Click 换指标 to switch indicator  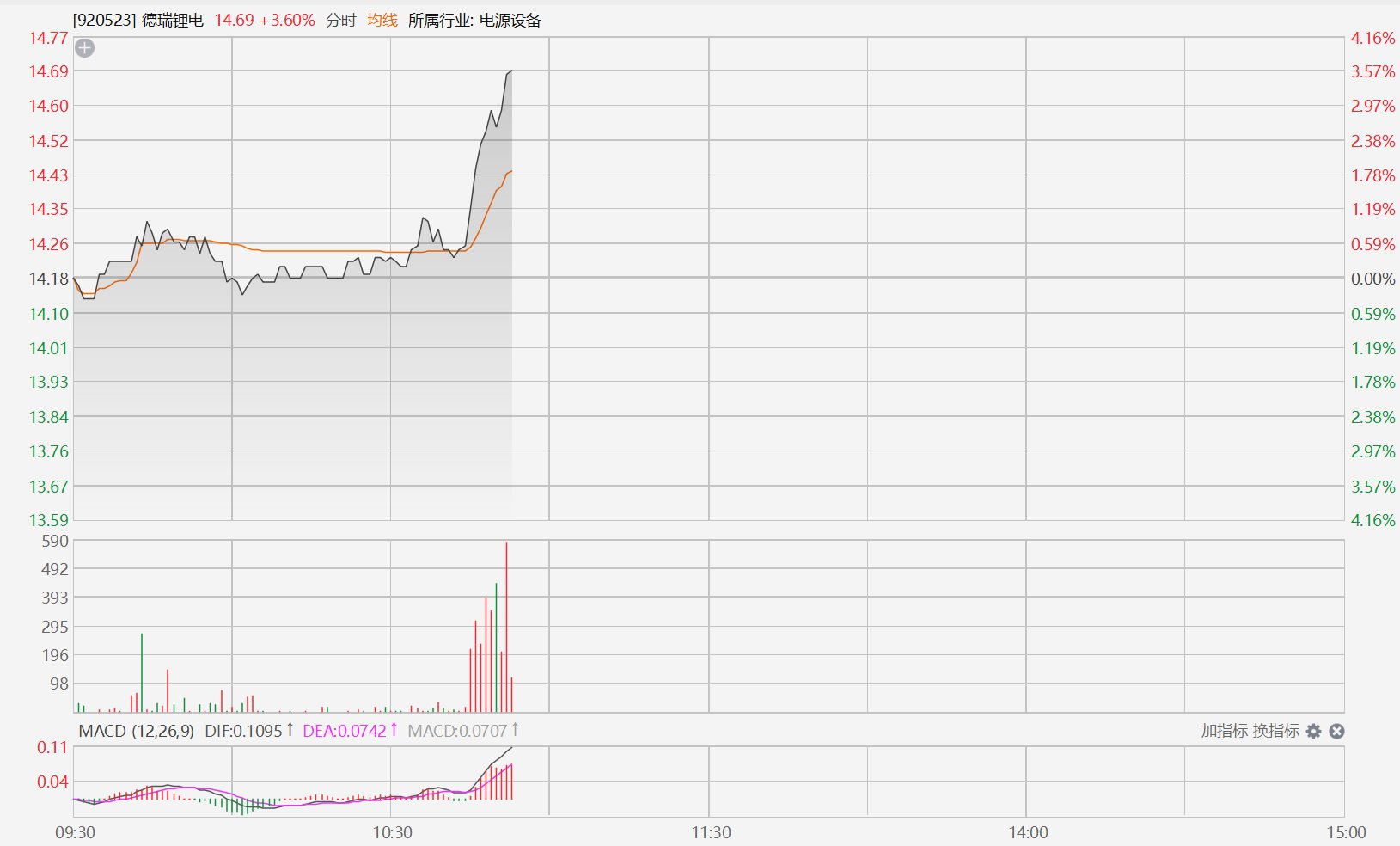click(x=1276, y=731)
